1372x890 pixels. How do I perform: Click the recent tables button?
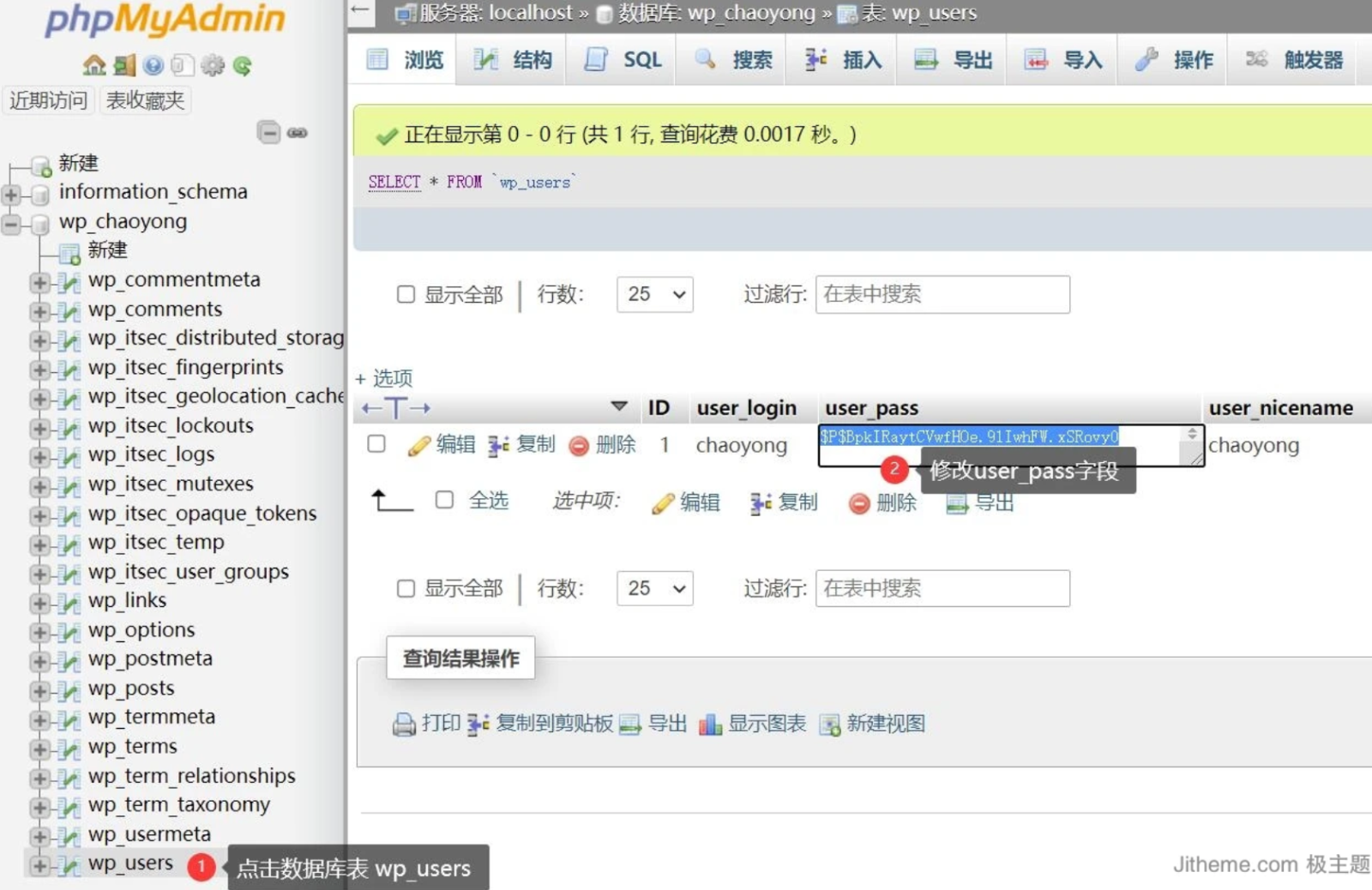tap(49, 100)
